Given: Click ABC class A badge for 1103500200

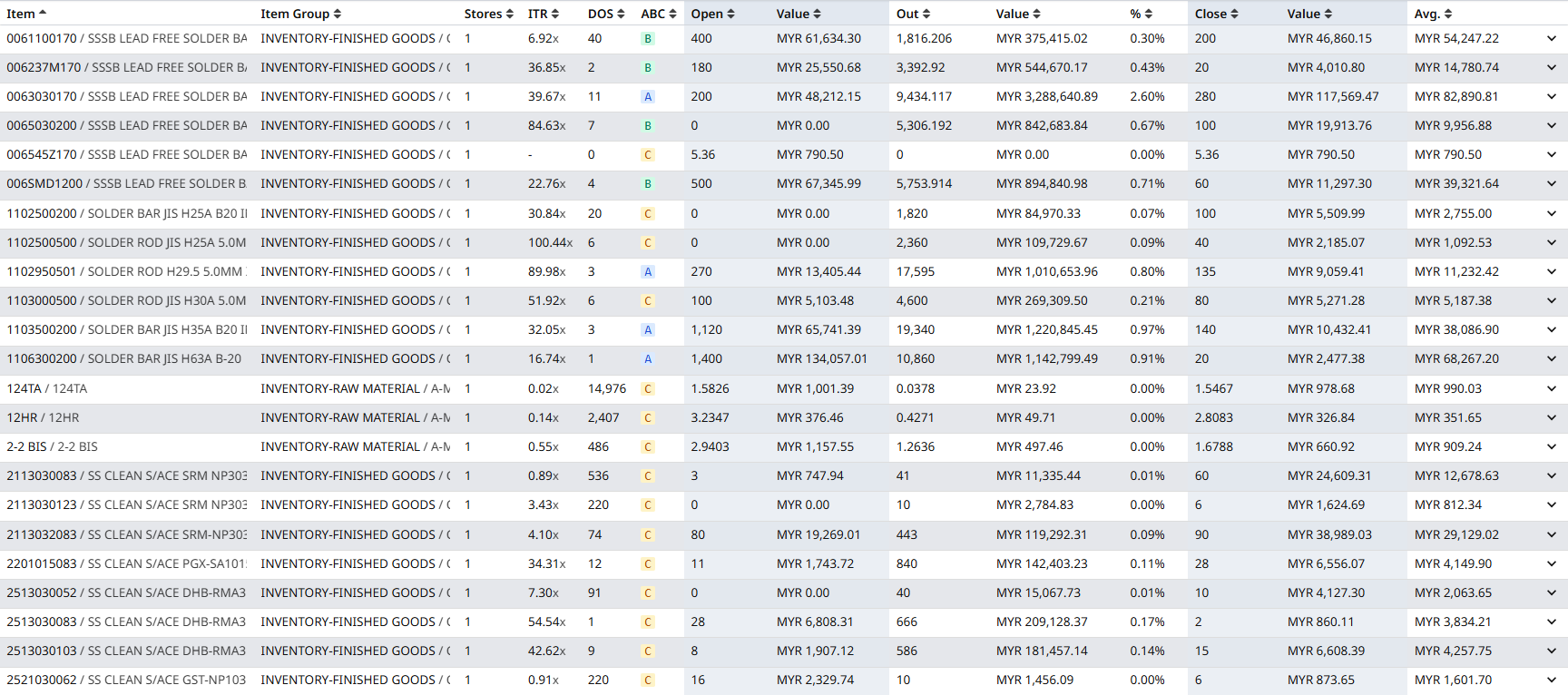Looking at the screenshot, I should (648, 329).
